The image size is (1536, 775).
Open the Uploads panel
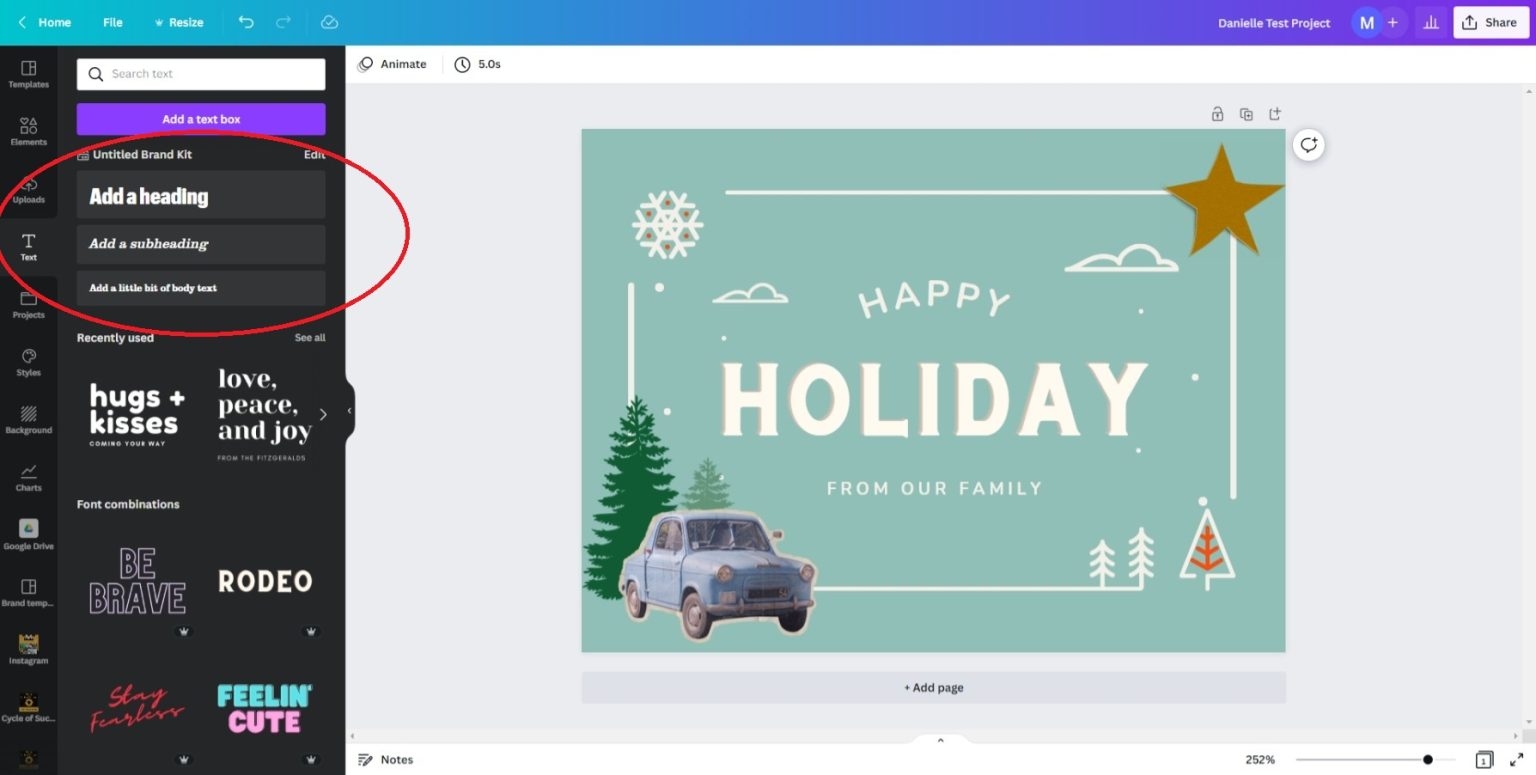(x=28, y=189)
